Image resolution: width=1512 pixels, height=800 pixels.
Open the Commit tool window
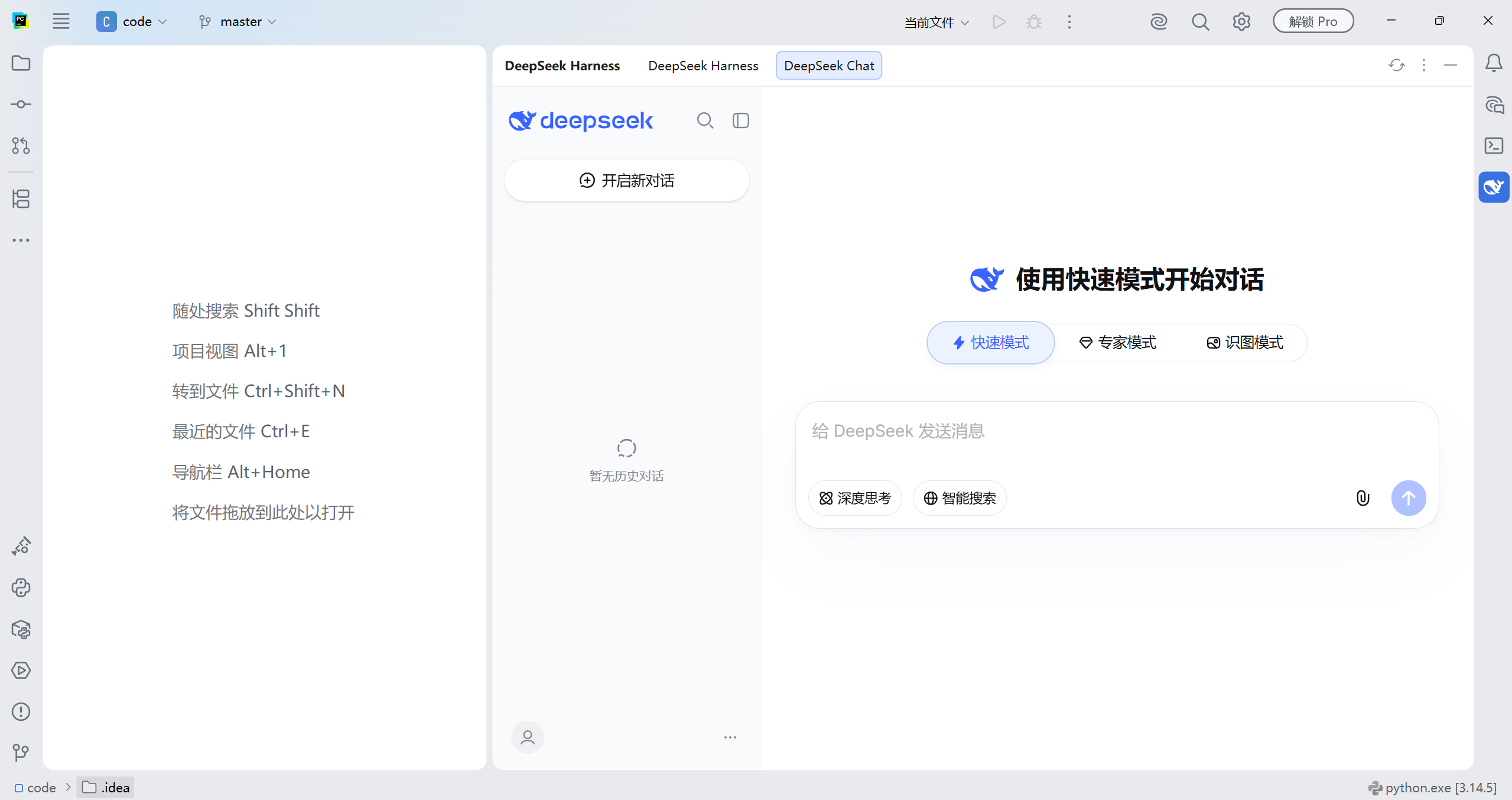coord(21,105)
